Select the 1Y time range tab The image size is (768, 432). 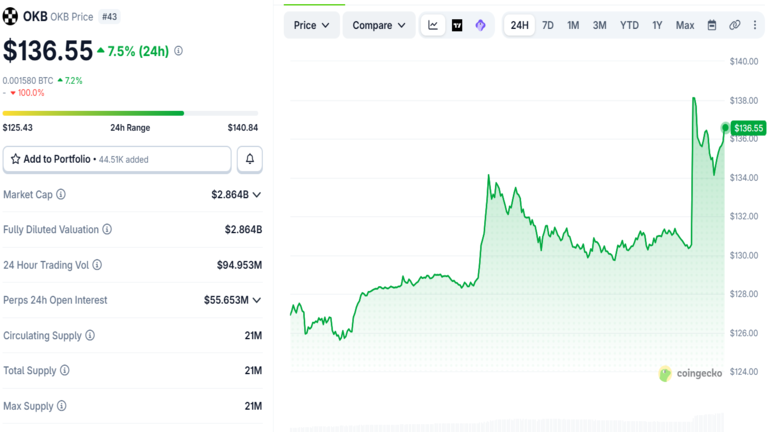pyautogui.click(x=657, y=25)
